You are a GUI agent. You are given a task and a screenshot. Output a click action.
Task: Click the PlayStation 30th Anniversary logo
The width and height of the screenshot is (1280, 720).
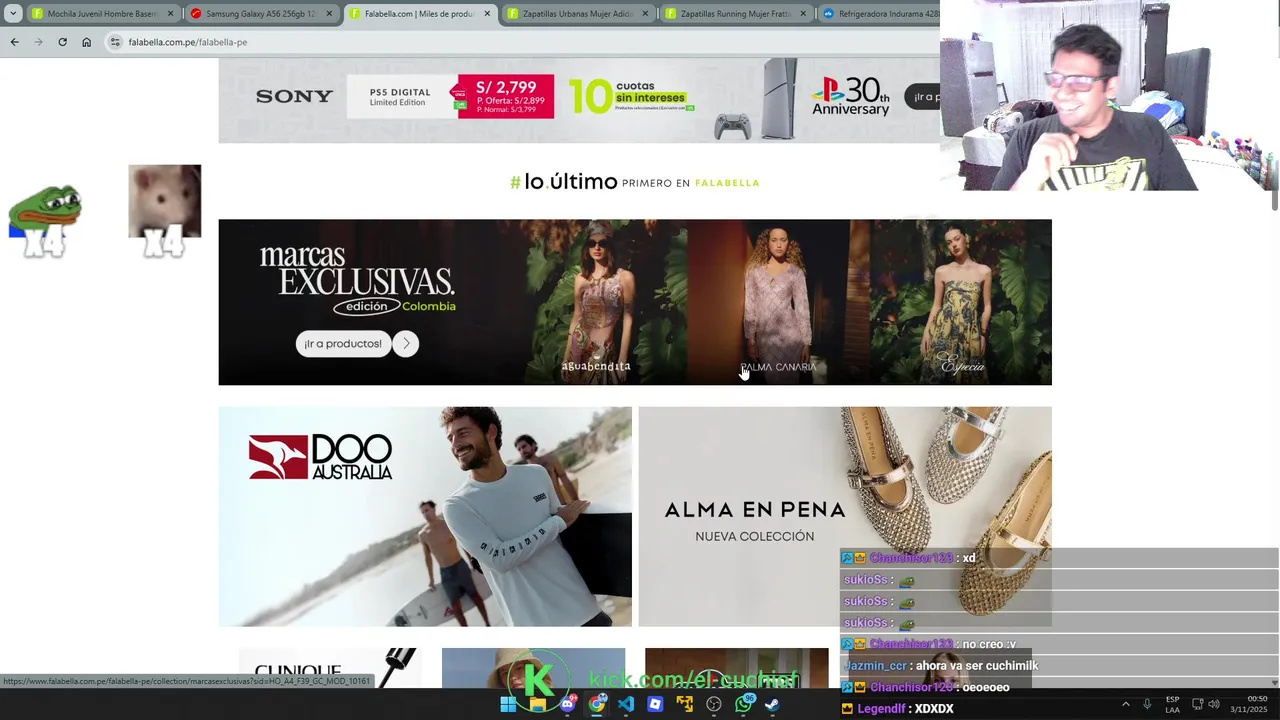coord(850,97)
